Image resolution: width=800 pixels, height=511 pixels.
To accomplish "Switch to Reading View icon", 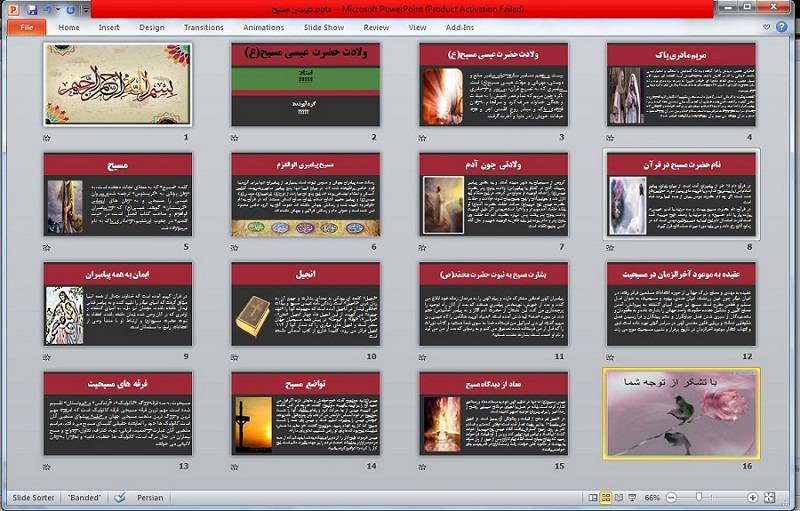I will click(x=620, y=497).
